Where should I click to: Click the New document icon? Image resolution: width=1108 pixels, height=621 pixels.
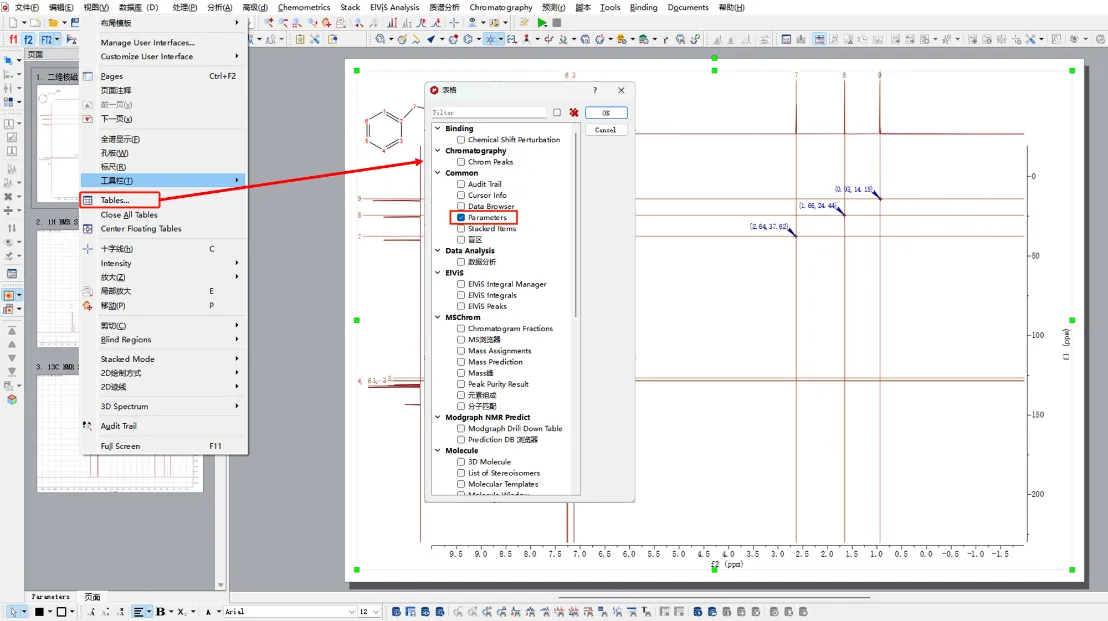click(x=12, y=22)
